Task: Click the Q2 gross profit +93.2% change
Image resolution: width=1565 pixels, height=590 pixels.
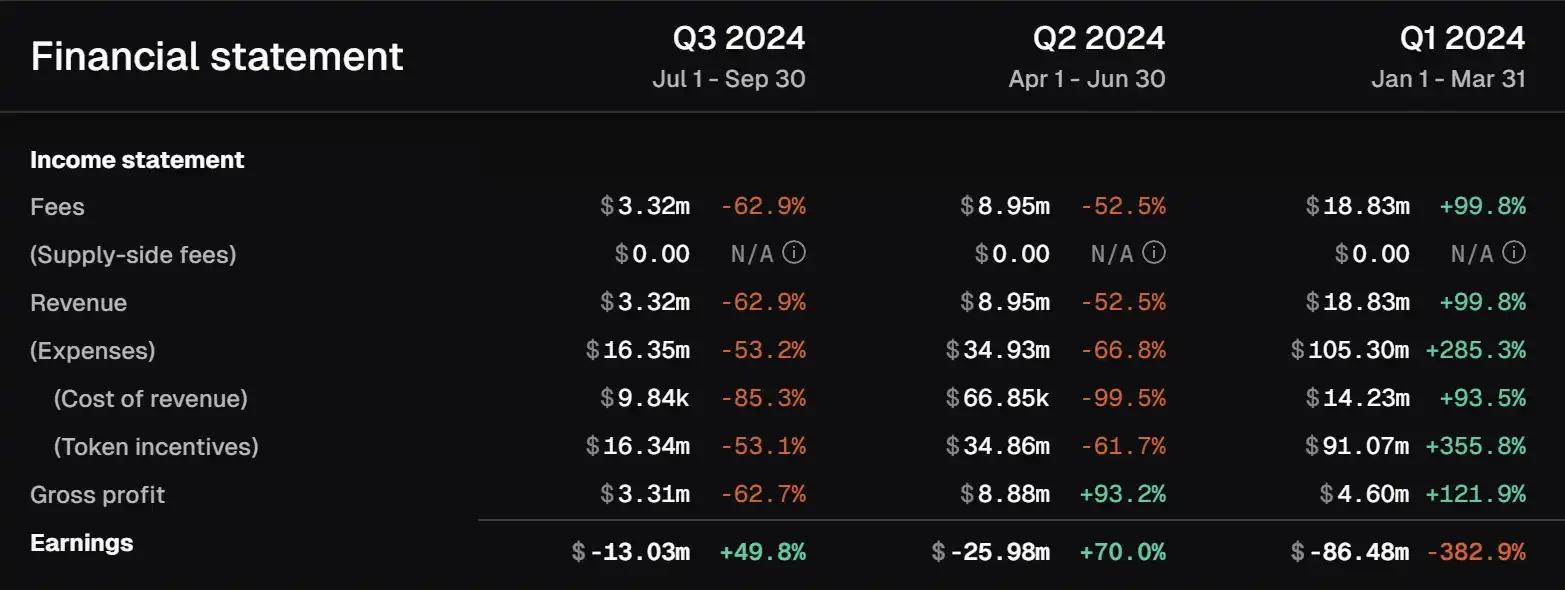Action: (x=1122, y=494)
